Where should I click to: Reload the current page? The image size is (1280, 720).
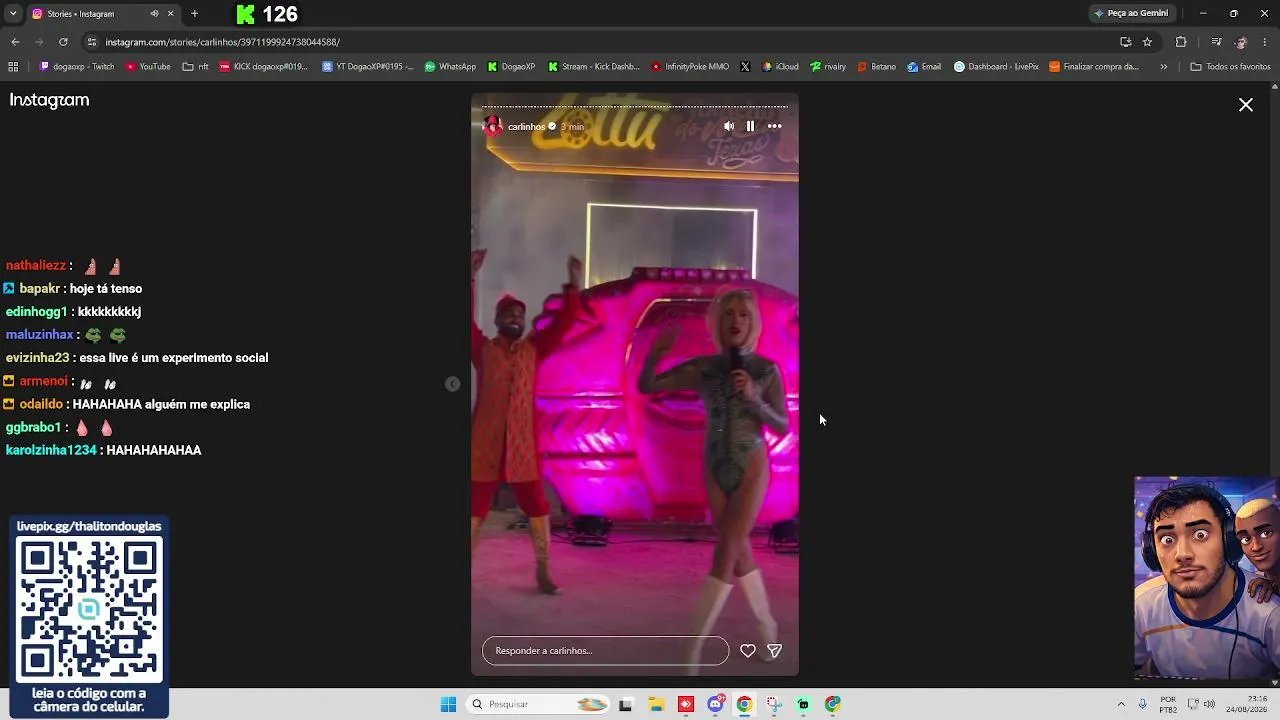pyautogui.click(x=63, y=42)
